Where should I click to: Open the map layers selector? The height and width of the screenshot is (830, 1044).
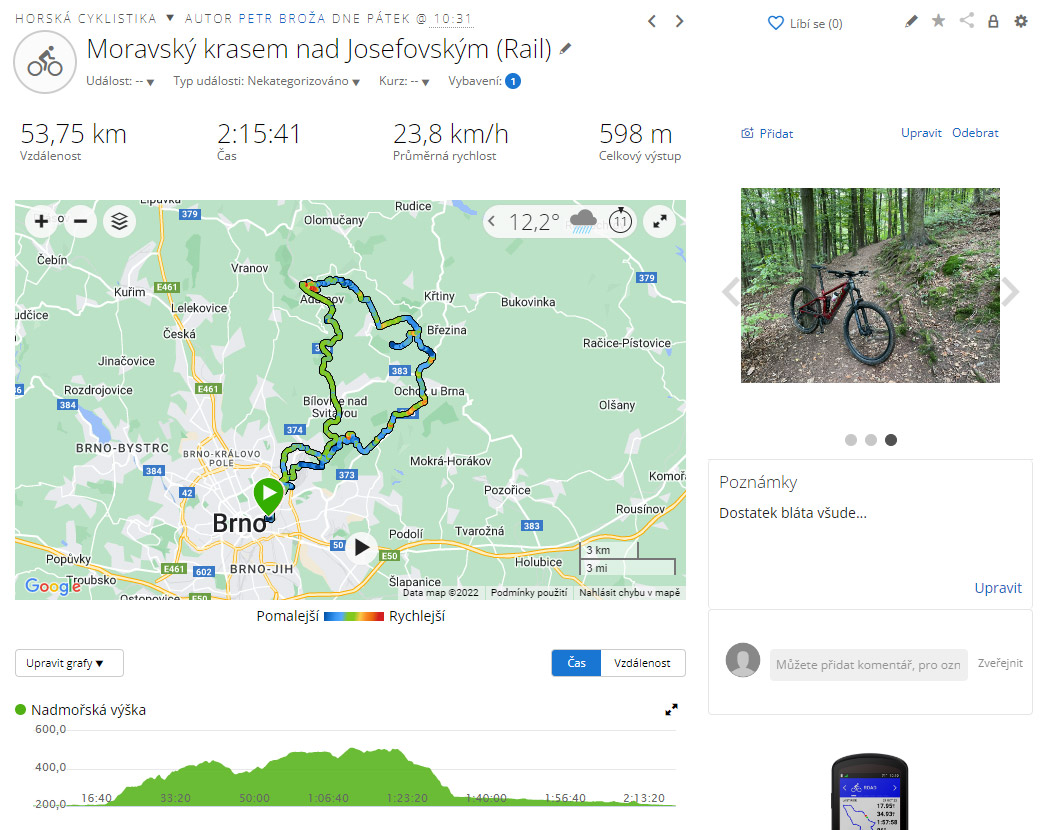[119, 221]
